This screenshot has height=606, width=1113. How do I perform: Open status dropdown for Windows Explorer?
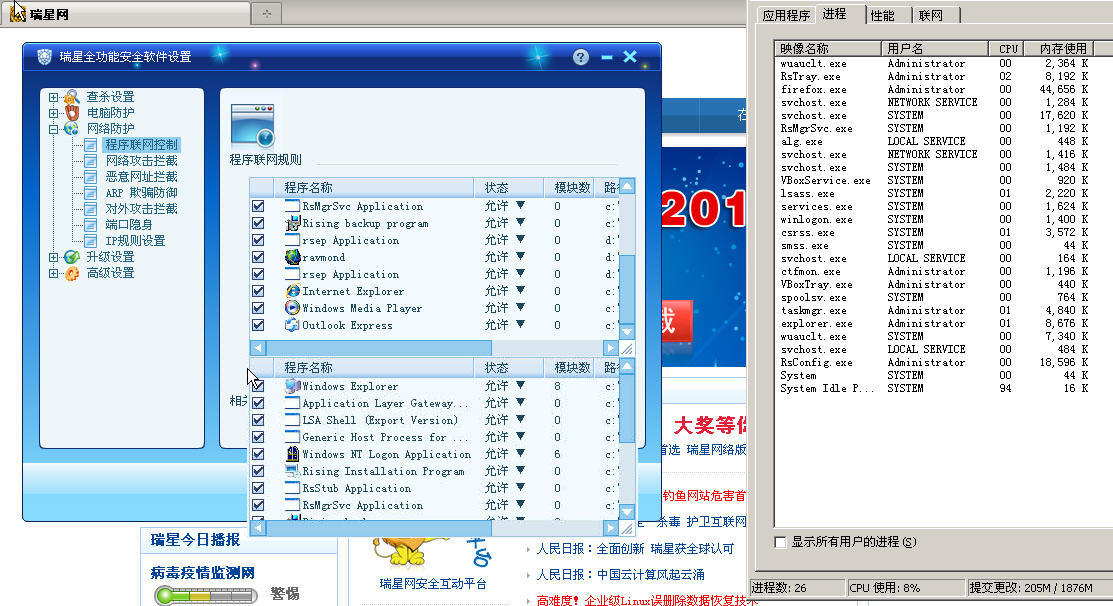click(x=520, y=385)
